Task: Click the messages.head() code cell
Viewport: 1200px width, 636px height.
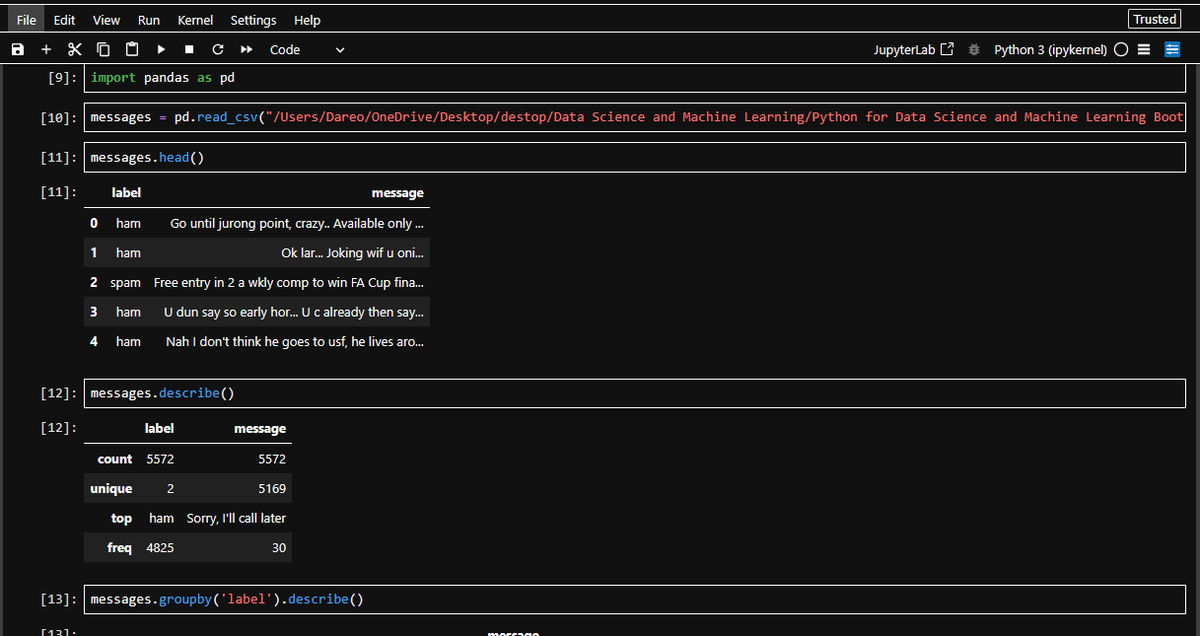Action: [x=634, y=157]
